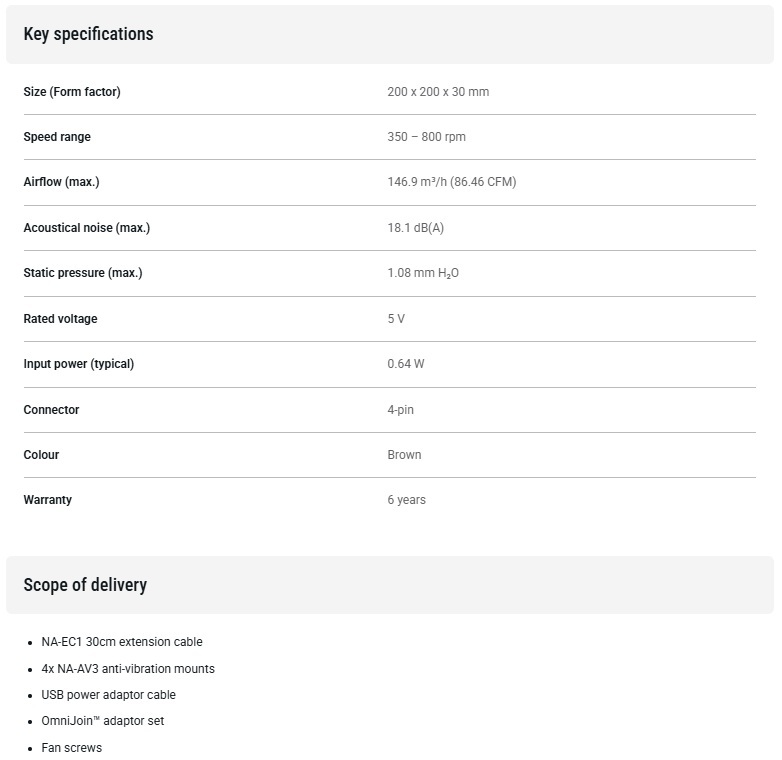Select the 0.64 W input power value
The height and width of the screenshot is (760, 782).
tap(406, 364)
